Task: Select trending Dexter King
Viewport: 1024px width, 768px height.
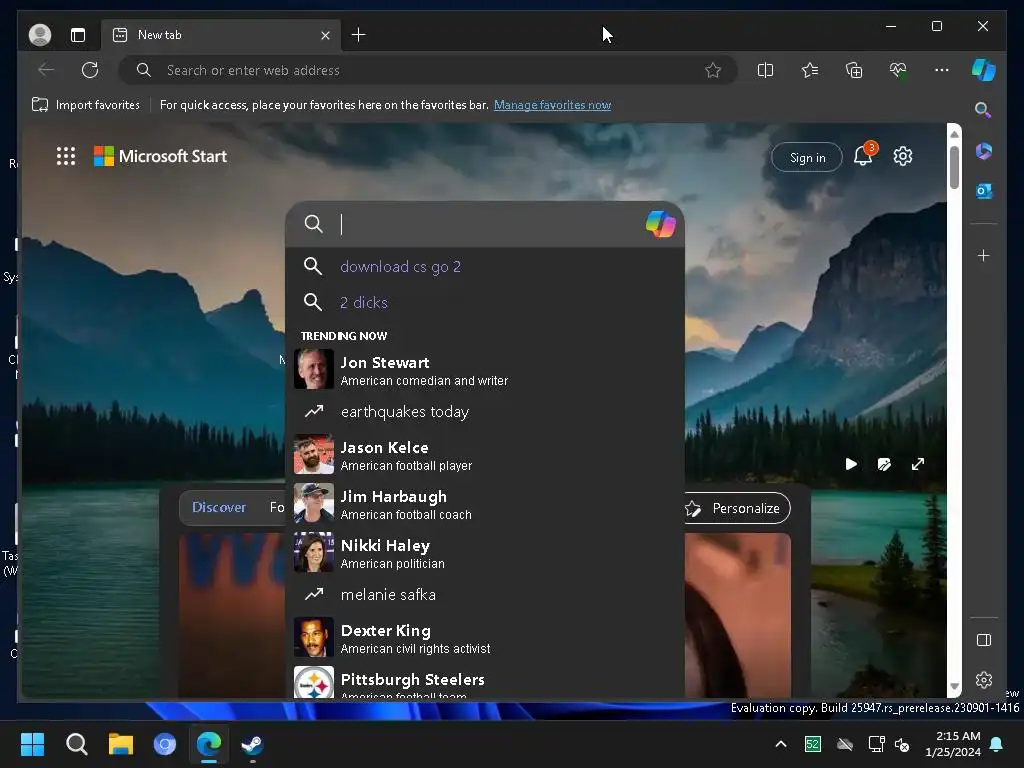Action: [485, 638]
